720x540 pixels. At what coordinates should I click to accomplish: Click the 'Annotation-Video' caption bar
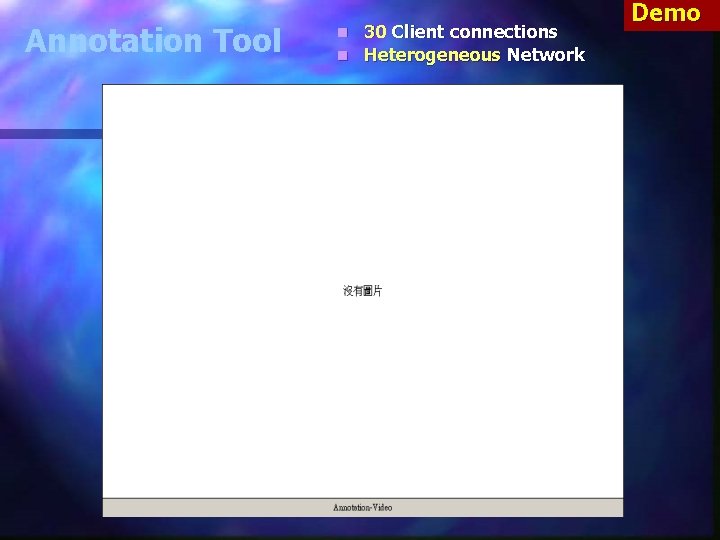[363, 507]
